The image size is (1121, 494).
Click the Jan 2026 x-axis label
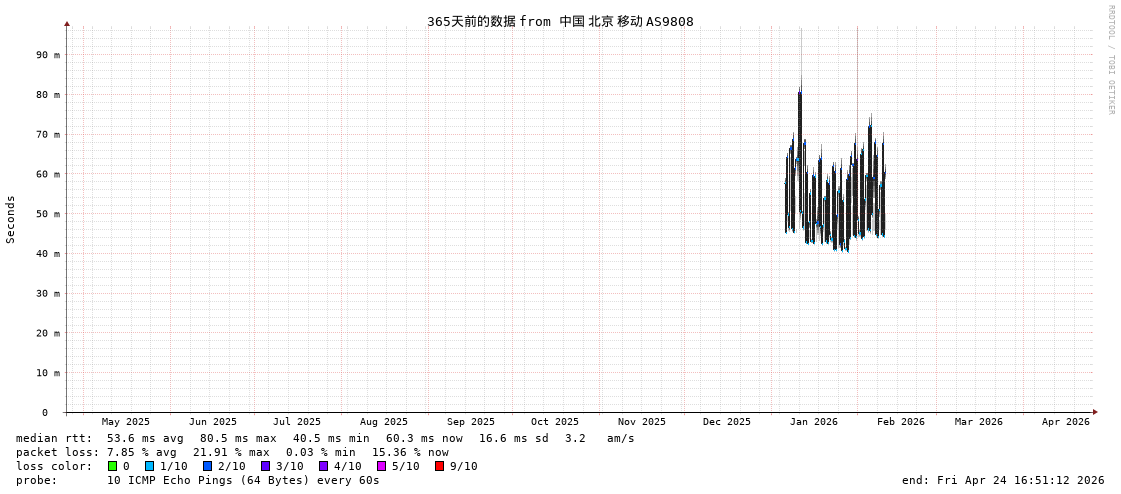813,422
